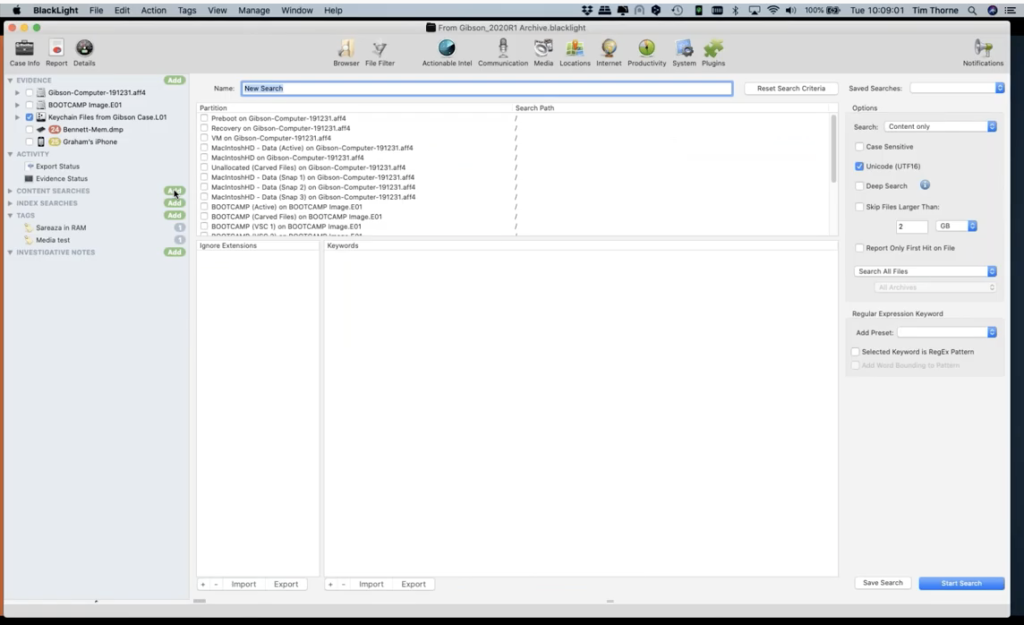Open the Internet view
This screenshot has width=1024, height=625.
click(x=609, y=52)
